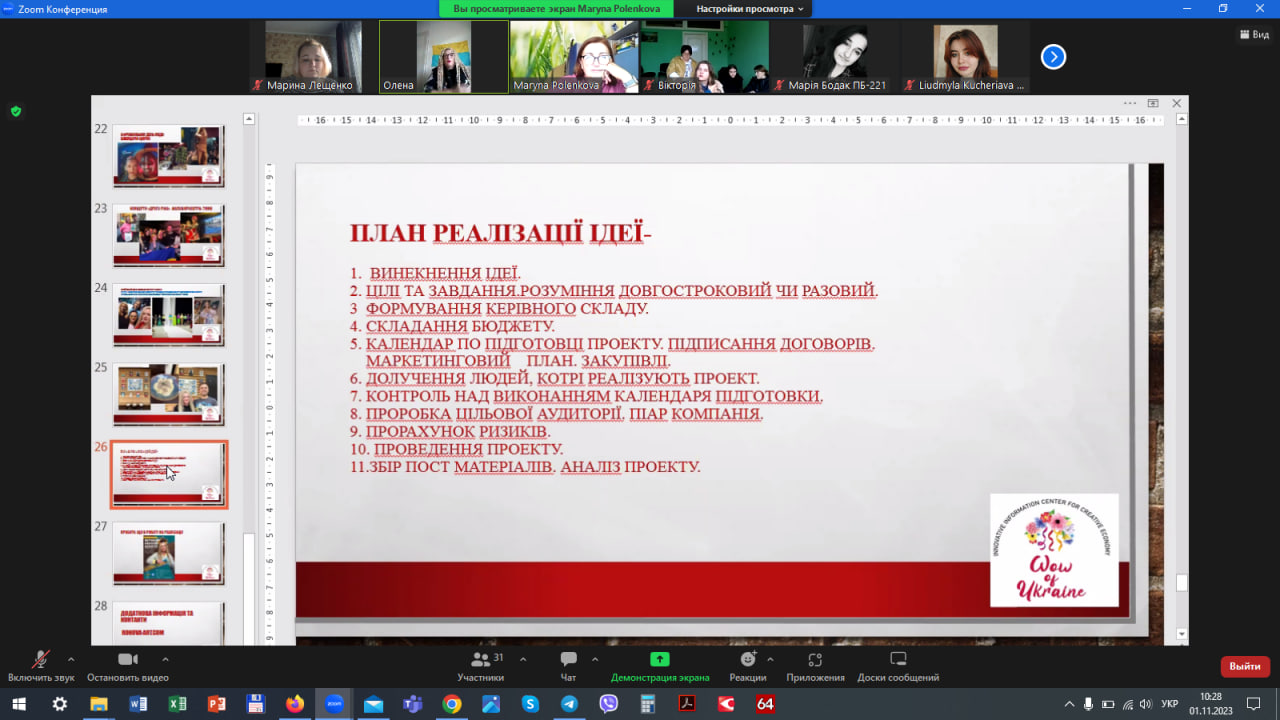Unmute microphone with Включить звук
Viewport: 1280px width, 720px height.
pyautogui.click(x=41, y=666)
